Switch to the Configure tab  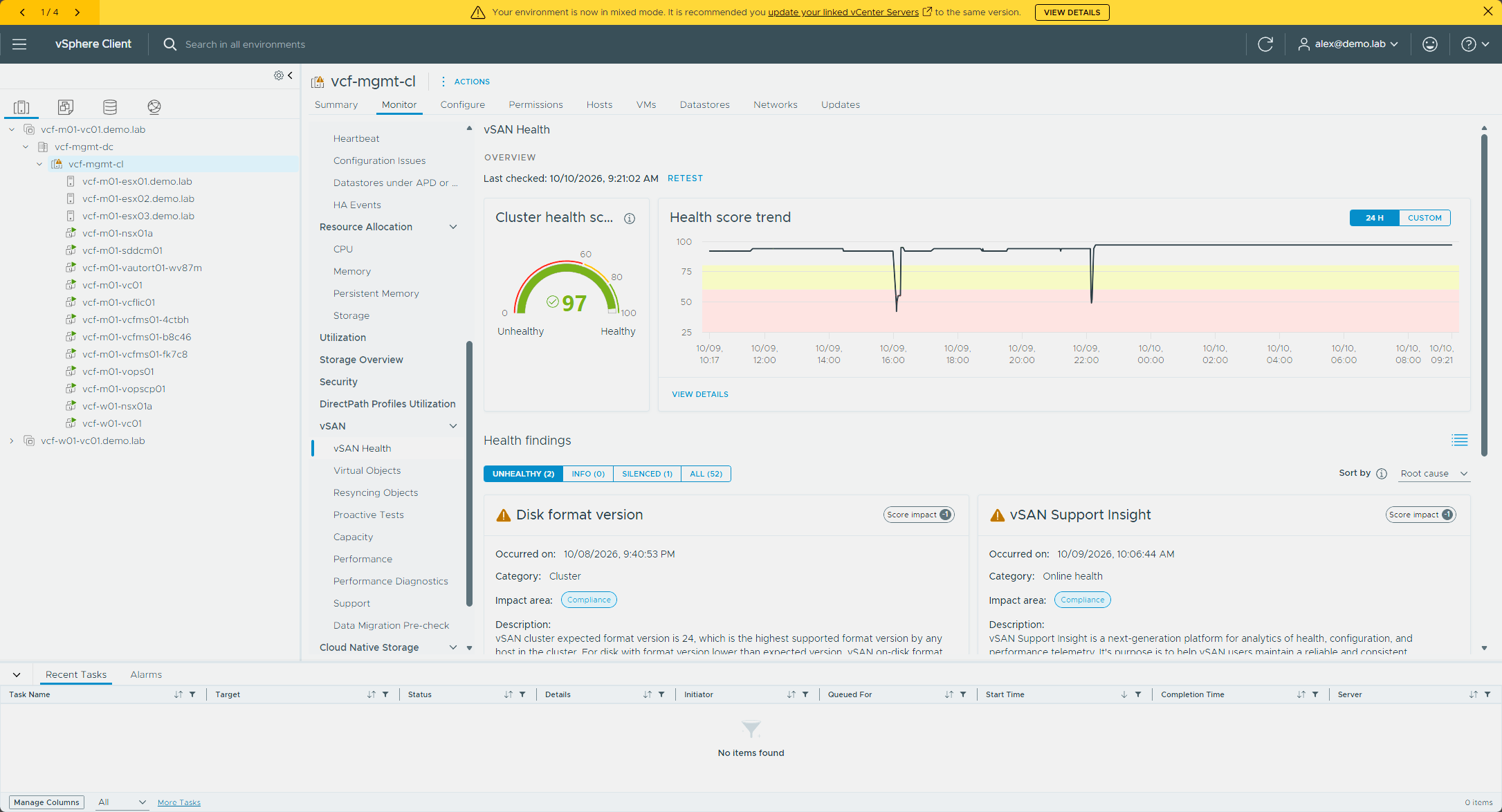[x=462, y=104]
